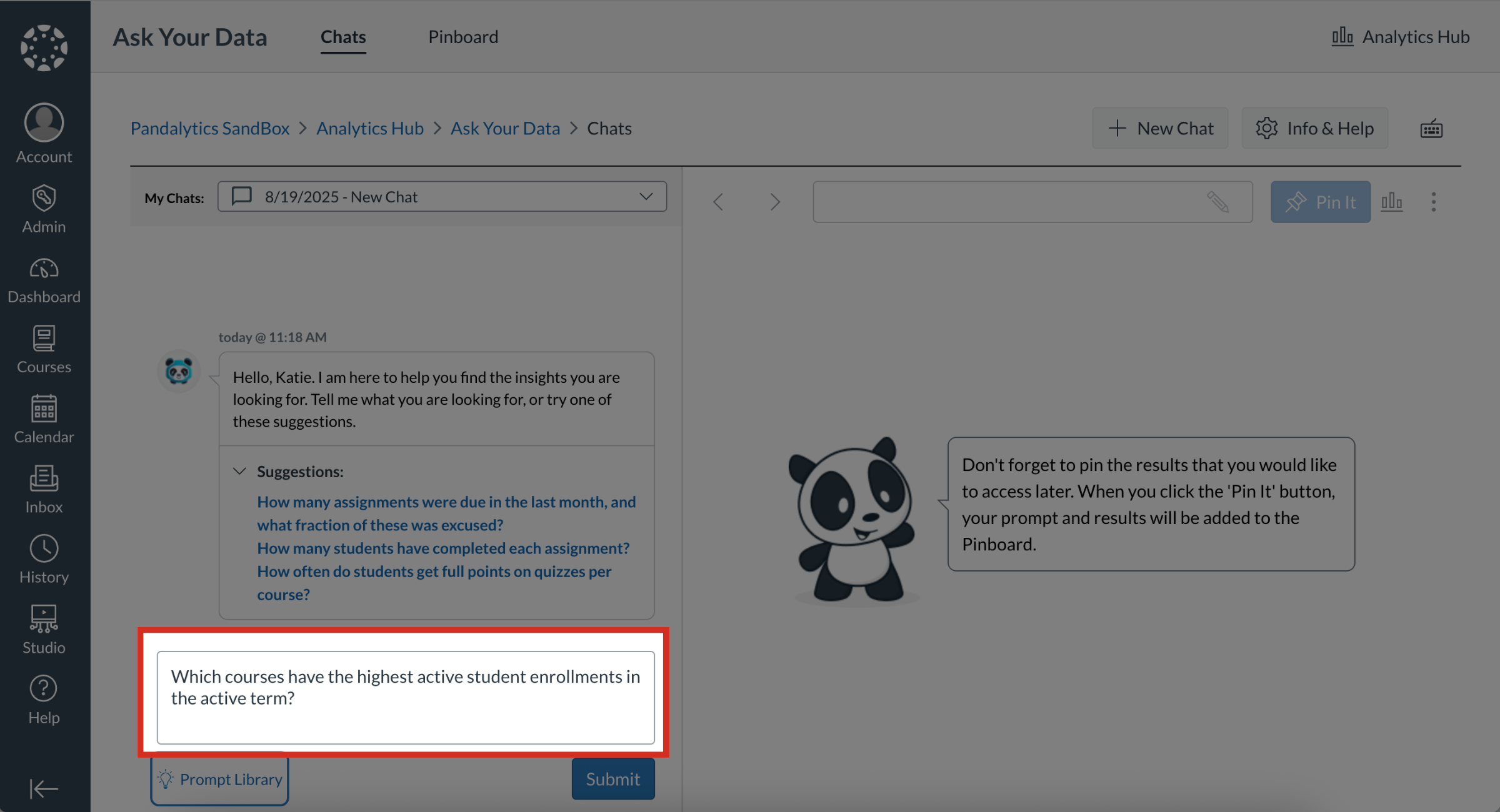Click the panda chat avatar
Image resolution: width=1500 pixels, height=812 pixels.
pos(179,371)
